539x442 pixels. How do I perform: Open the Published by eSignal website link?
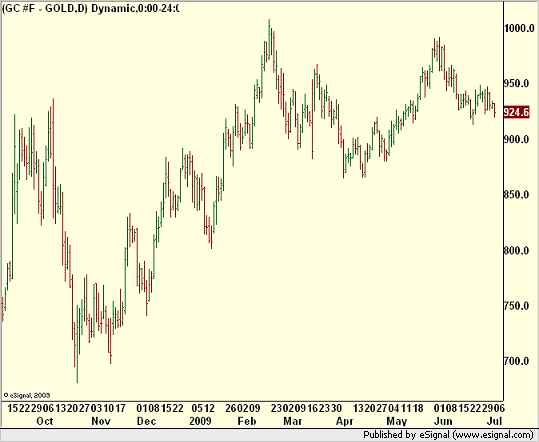tap(449, 435)
